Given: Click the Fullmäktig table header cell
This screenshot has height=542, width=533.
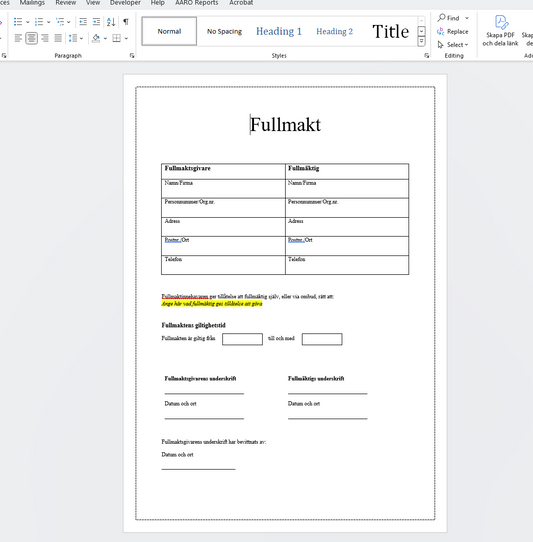Looking at the screenshot, I should [347, 171].
